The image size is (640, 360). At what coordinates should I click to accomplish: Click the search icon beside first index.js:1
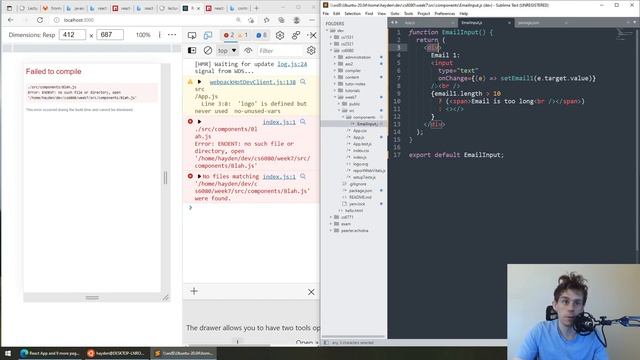[303, 122]
